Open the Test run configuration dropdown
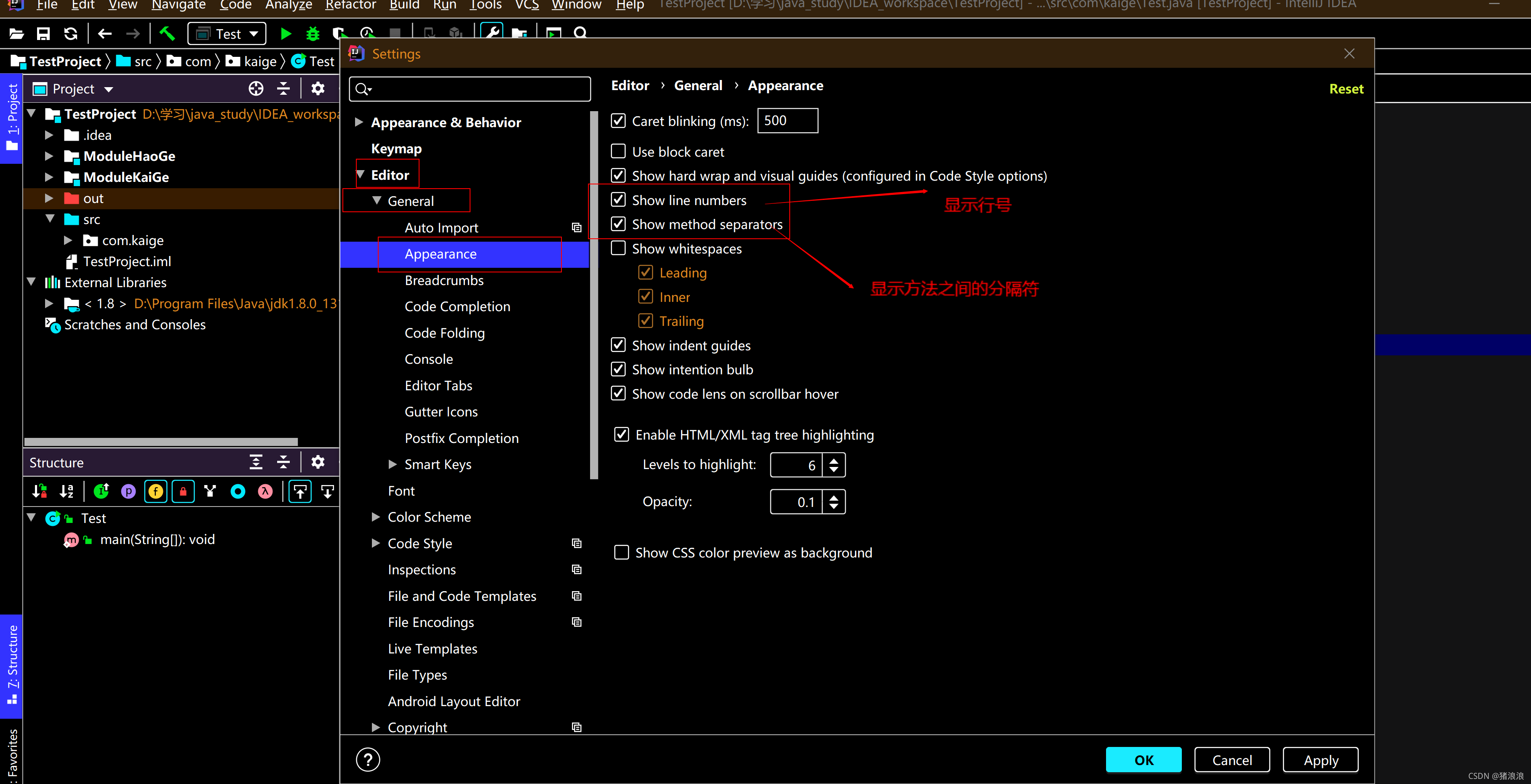 pyautogui.click(x=227, y=34)
